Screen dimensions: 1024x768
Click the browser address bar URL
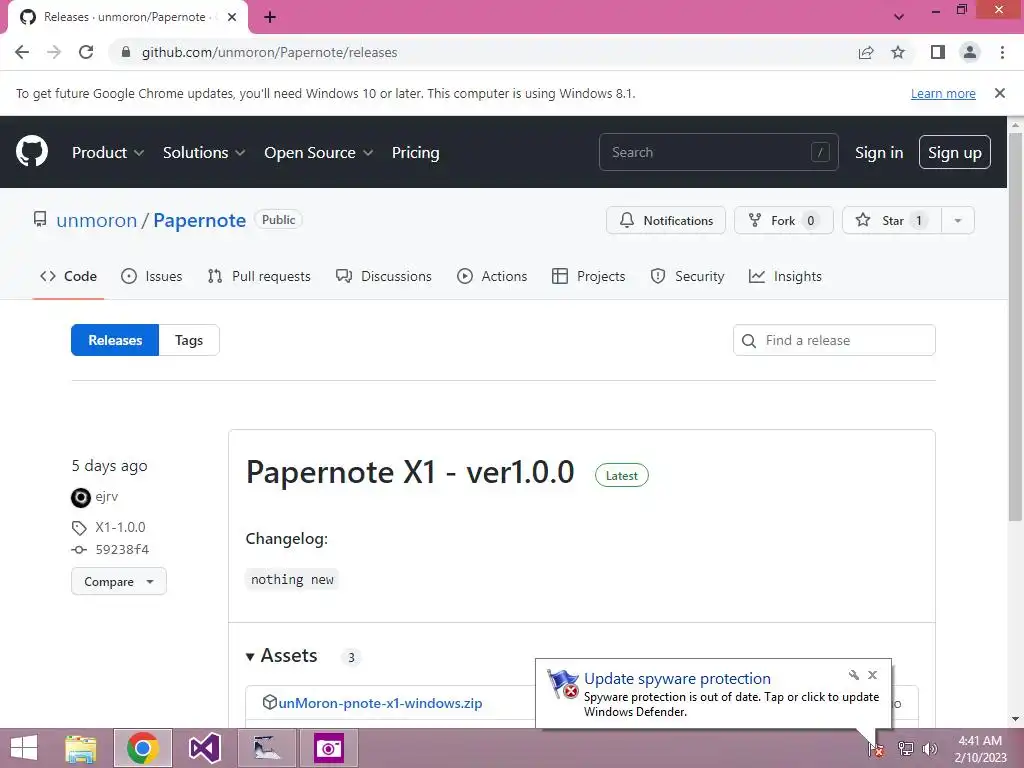click(x=269, y=52)
